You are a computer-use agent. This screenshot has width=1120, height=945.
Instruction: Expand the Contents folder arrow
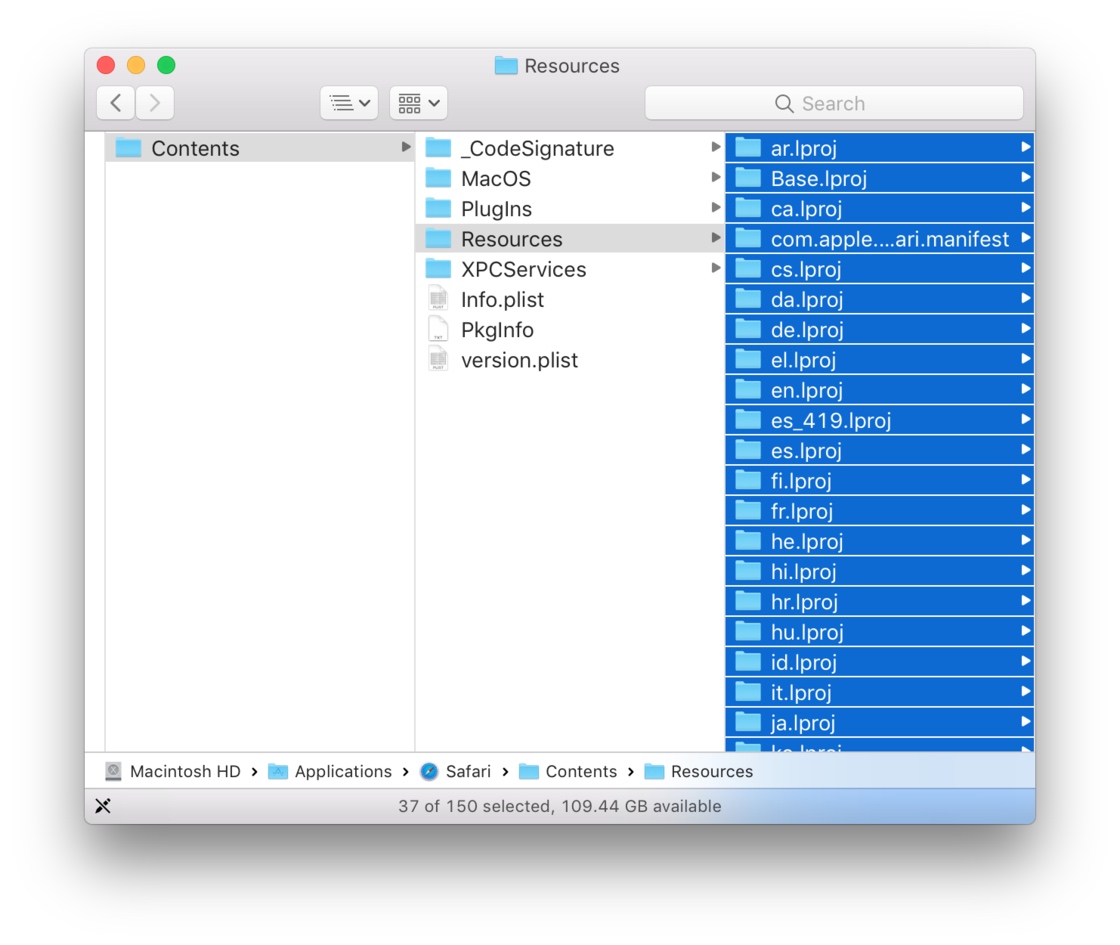point(406,147)
